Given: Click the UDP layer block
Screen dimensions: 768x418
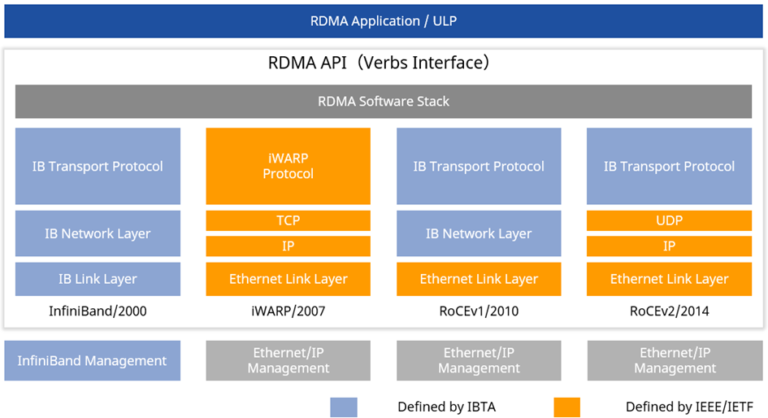Looking at the screenshot, I should click(x=669, y=220).
